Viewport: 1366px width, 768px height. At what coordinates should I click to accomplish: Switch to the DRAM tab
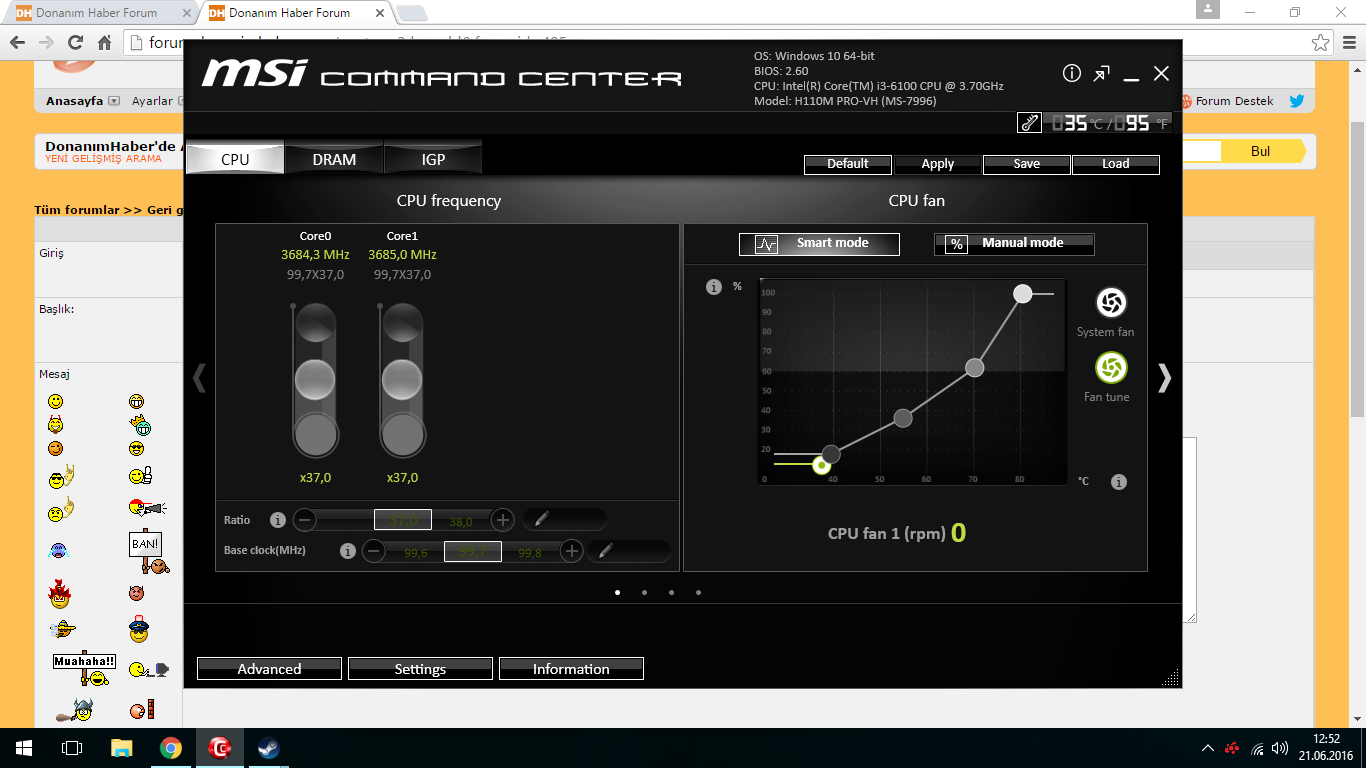(334, 158)
